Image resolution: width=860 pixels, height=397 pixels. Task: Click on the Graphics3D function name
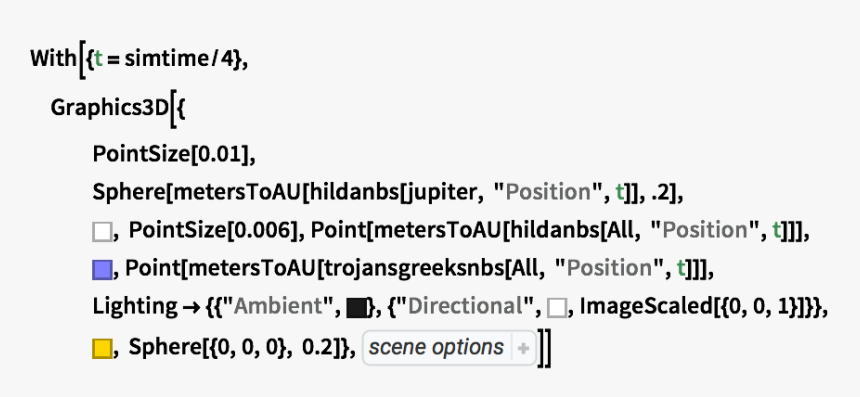click(110, 108)
